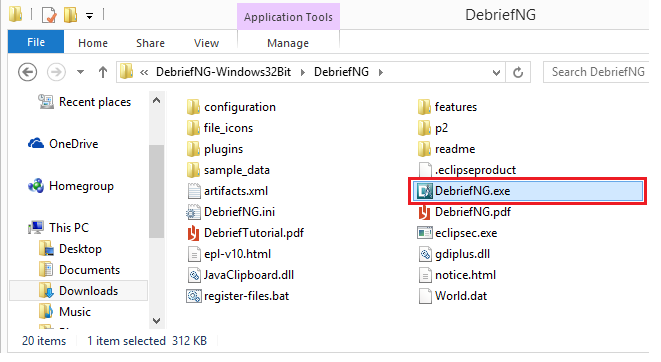Switch to the Share ribbon tab
The width and height of the screenshot is (661, 362).
tap(150, 43)
